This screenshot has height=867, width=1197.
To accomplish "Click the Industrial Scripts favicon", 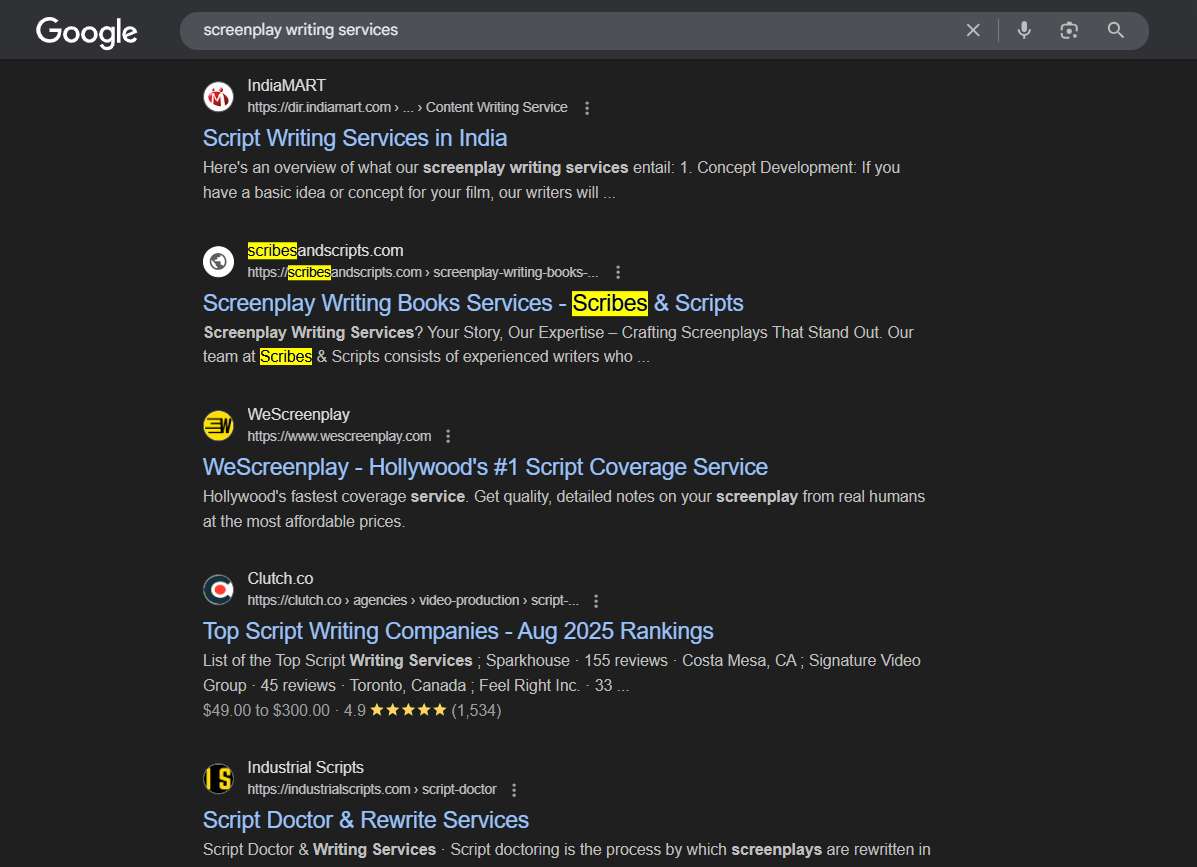I will pos(218,778).
